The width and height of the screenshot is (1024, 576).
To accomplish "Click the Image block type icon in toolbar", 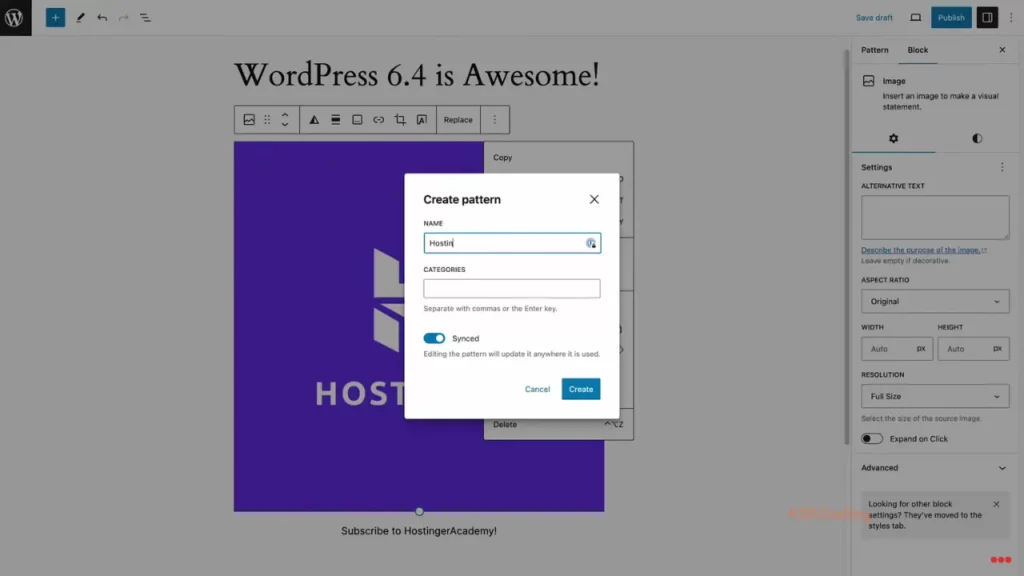I will point(249,120).
